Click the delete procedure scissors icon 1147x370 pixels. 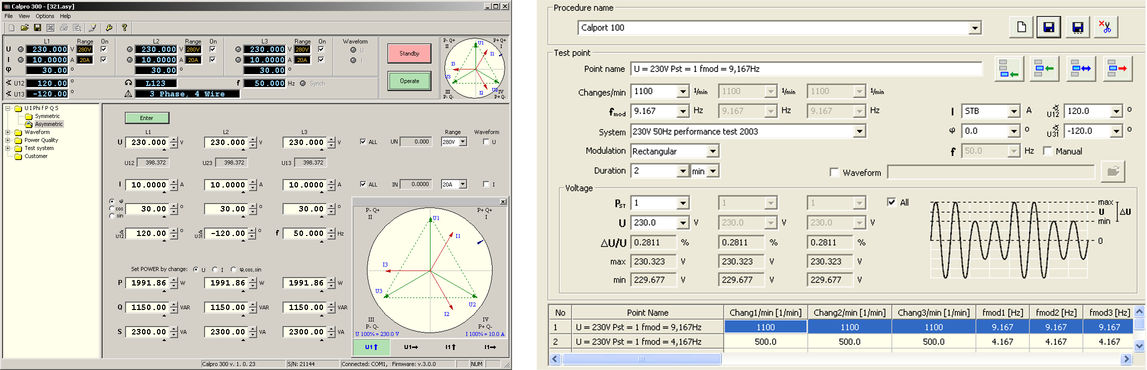[1106, 27]
